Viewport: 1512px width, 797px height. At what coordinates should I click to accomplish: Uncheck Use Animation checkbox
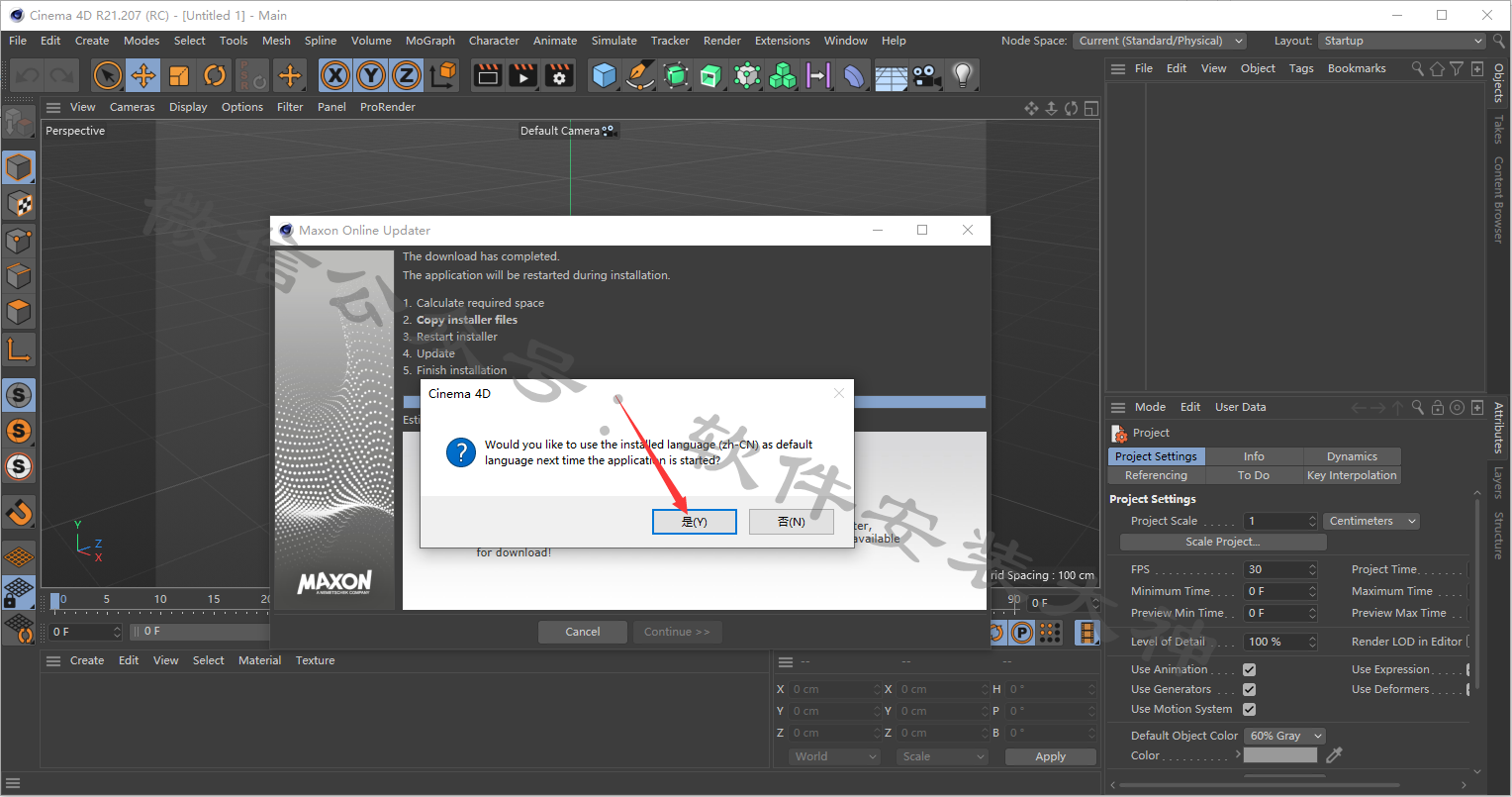click(x=1249, y=669)
